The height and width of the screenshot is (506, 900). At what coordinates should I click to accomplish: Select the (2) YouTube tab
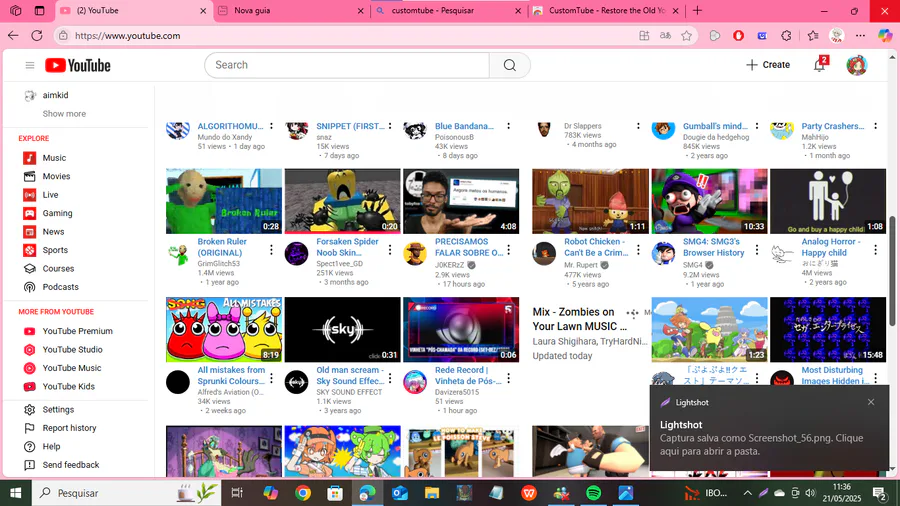(x=133, y=10)
